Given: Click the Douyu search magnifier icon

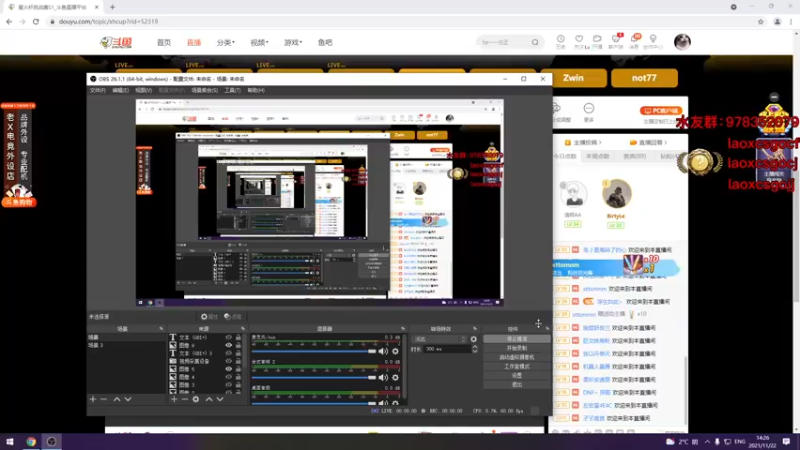Looking at the screenshot, I should 535,42.
